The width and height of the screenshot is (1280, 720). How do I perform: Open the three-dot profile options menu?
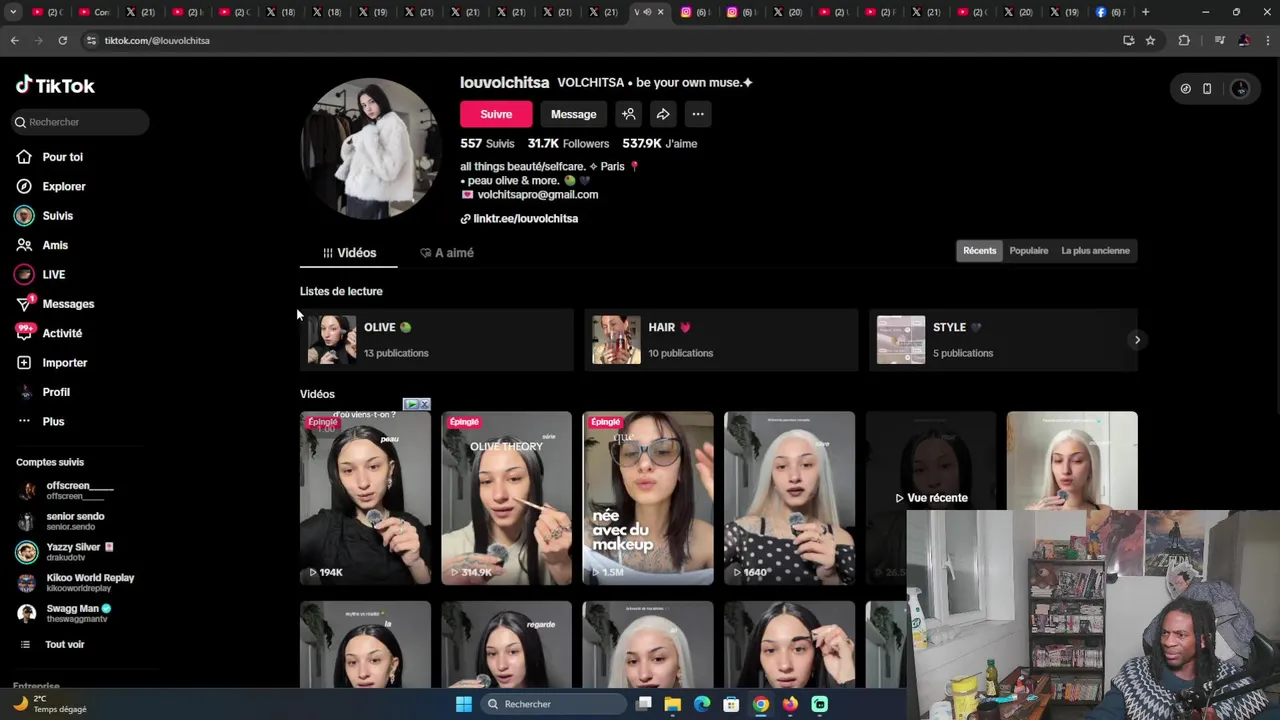(698, 114)
